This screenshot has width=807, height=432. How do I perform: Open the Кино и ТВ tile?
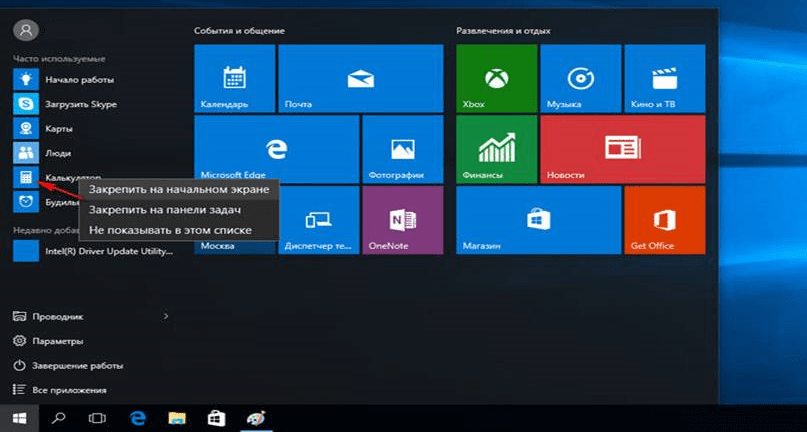click(x=663, y=79)
